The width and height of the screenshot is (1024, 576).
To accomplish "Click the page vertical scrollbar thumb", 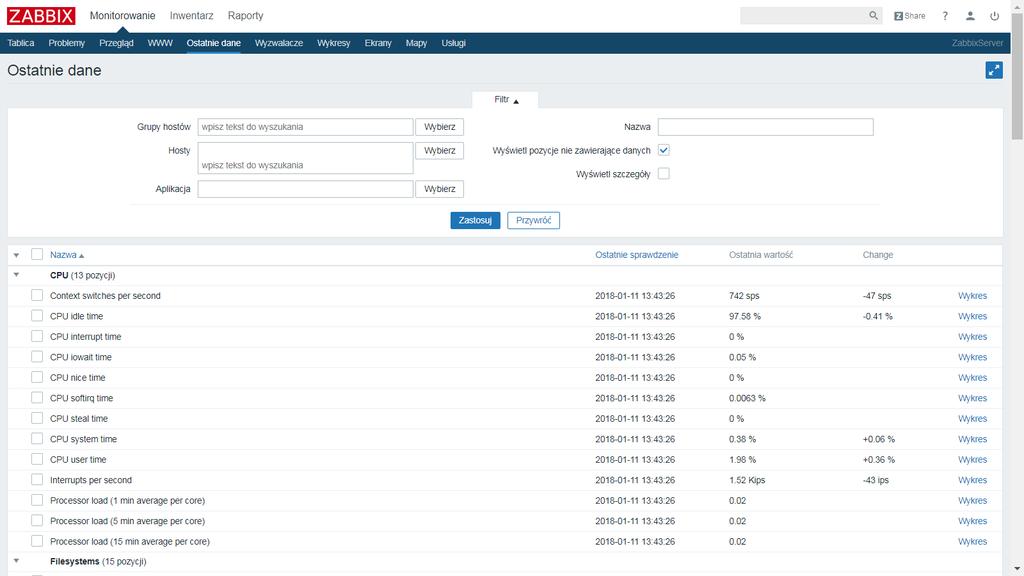I will pyautogui.click(x=1017, y=75).
